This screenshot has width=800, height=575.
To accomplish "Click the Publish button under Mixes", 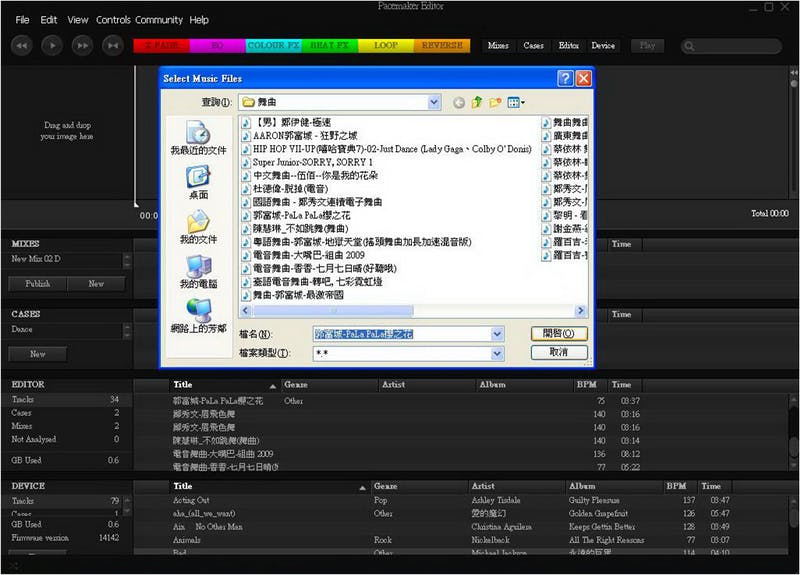I will 38,284.
